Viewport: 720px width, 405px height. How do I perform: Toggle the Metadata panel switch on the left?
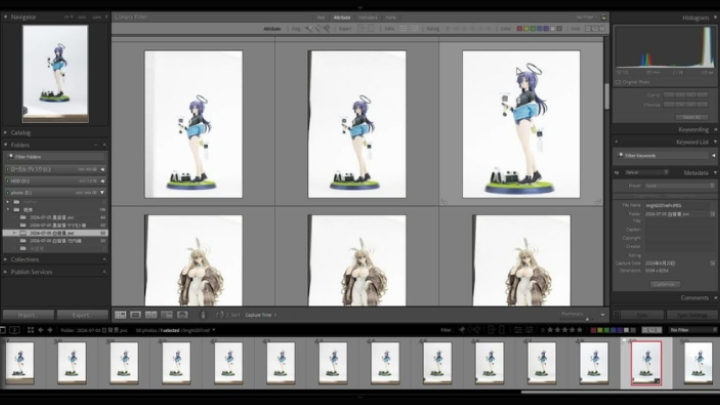[x=617, y=173]
